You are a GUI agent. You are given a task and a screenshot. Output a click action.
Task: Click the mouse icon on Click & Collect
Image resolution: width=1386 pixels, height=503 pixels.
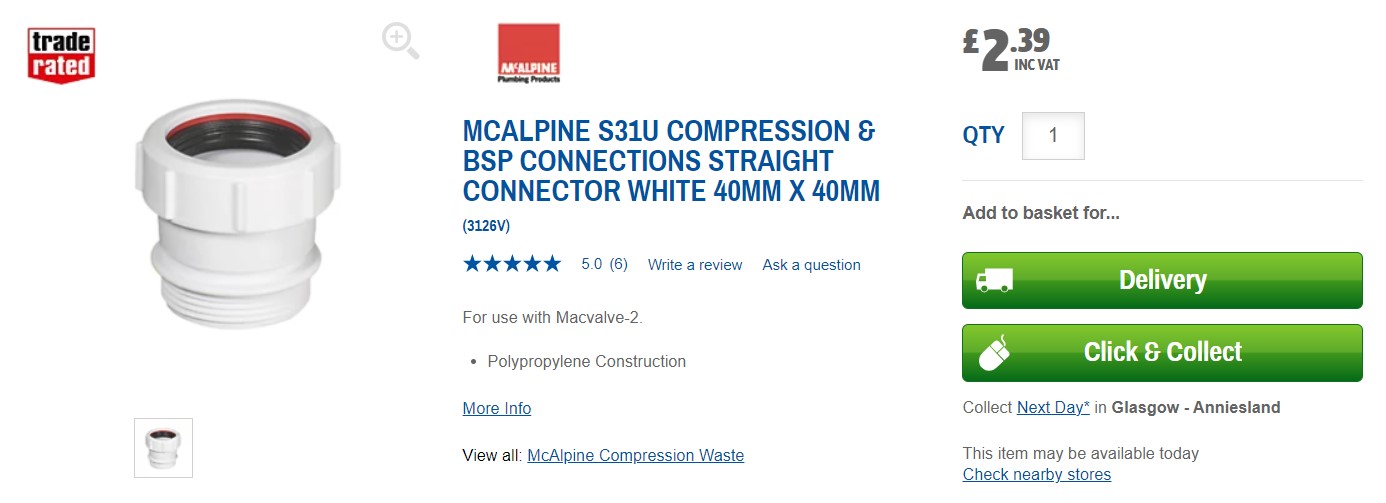[994, 352]
